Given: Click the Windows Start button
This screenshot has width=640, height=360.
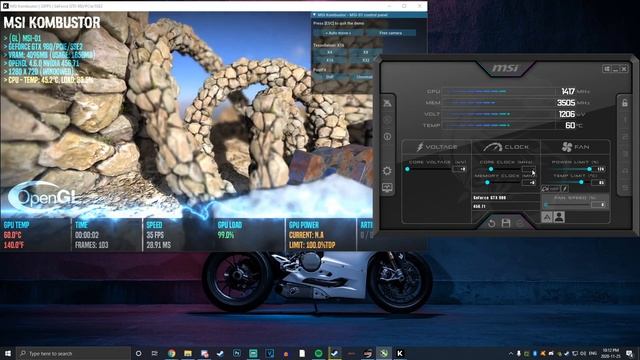Looking at the screenshot, I should pos(8,353).
